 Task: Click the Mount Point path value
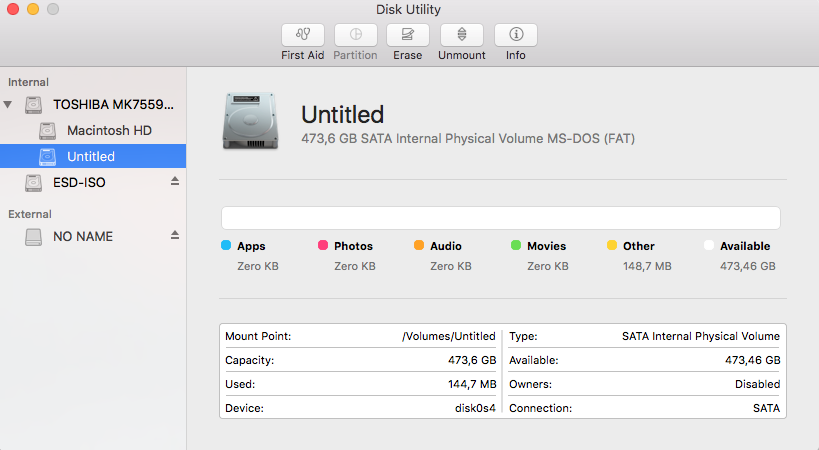pyautogui.click(x=448, y=336)
